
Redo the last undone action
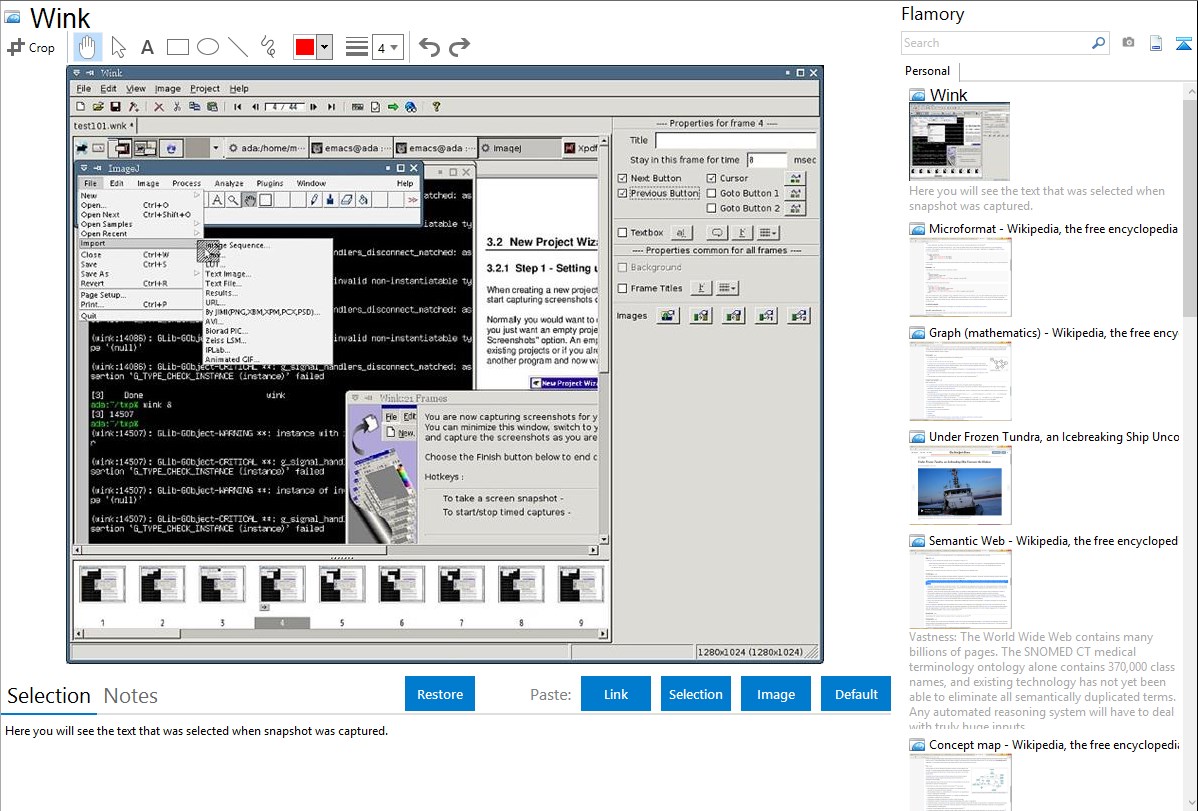(459, 47)
